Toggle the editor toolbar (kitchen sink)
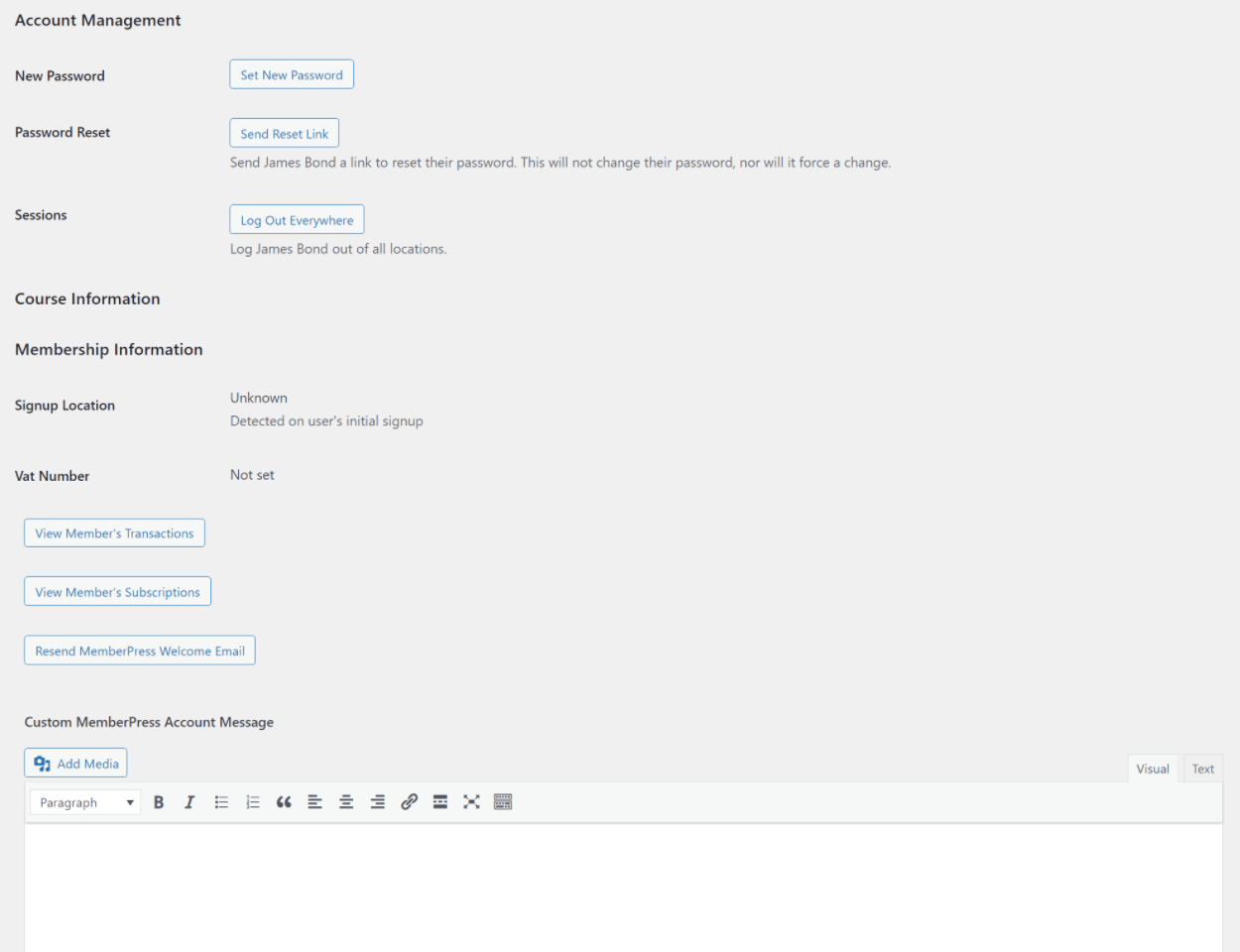This screenshot has height=952, width=1240. [503, 802]
